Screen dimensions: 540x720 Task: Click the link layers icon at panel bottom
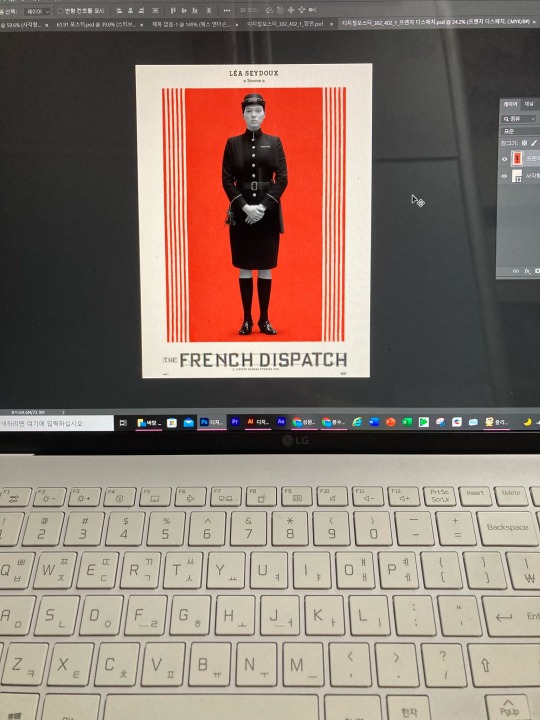point(516,271)
